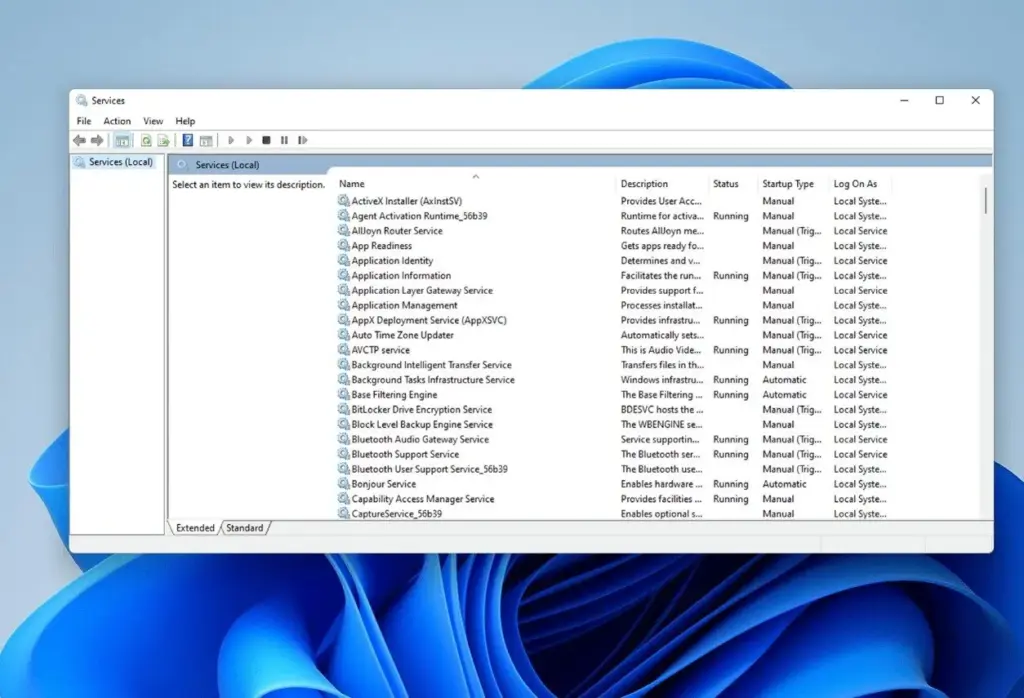Viewport: 1024px width, 698px height.
Task: Click gear icon beside AllJoyn Router Service
Action: (x=344, y=230)
